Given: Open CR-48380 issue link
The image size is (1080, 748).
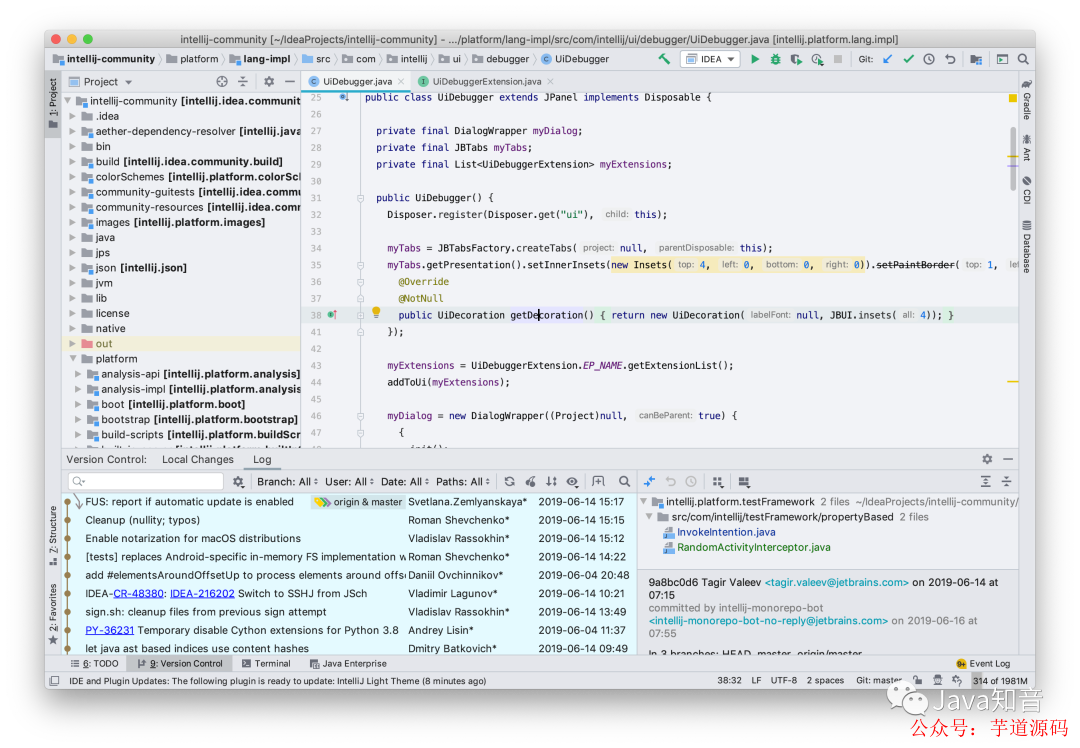Looking at the screenshot, I should point(138,593).
